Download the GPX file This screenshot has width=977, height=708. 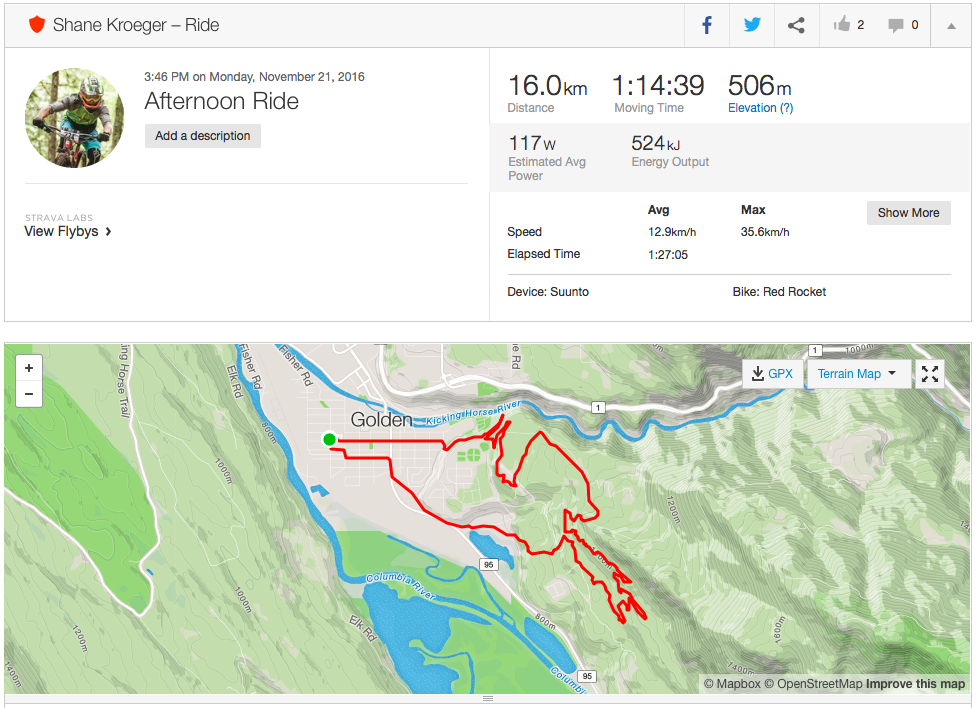point(770,374)
